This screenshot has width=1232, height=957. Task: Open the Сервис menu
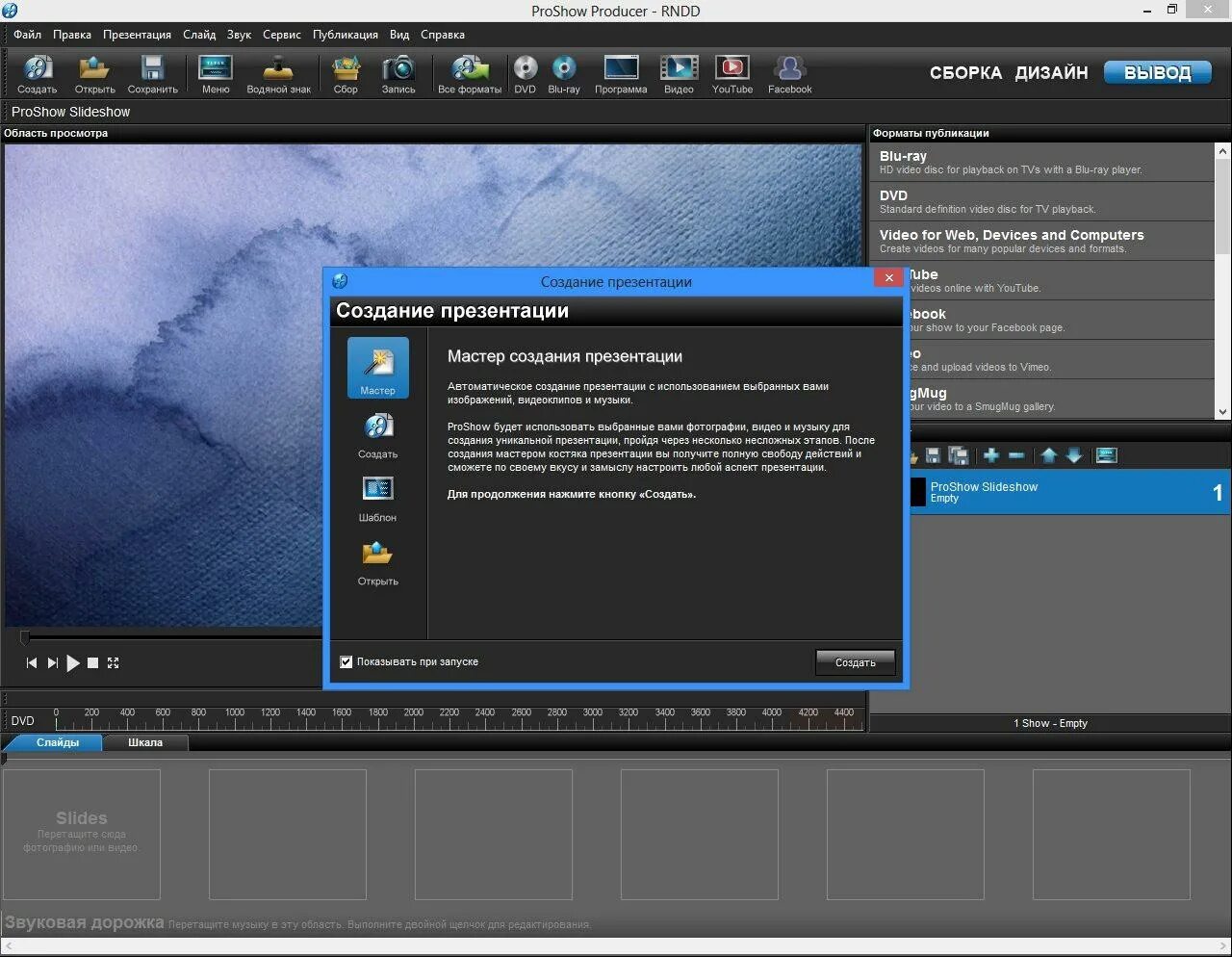tap(282, 35)
